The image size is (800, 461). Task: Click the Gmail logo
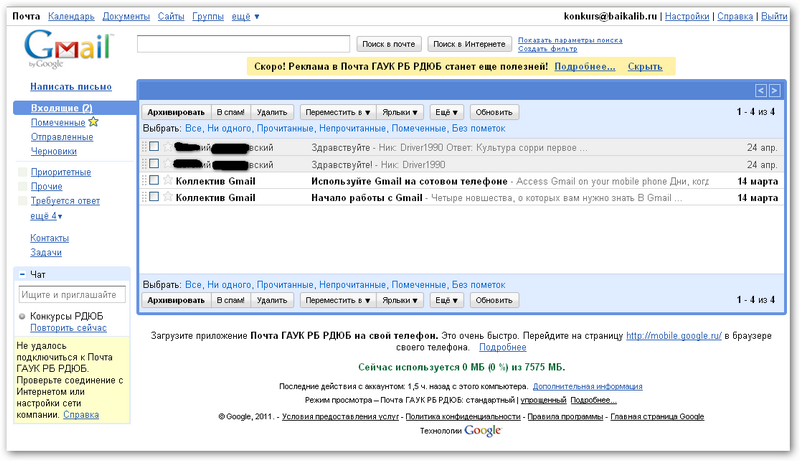(67, 46)
